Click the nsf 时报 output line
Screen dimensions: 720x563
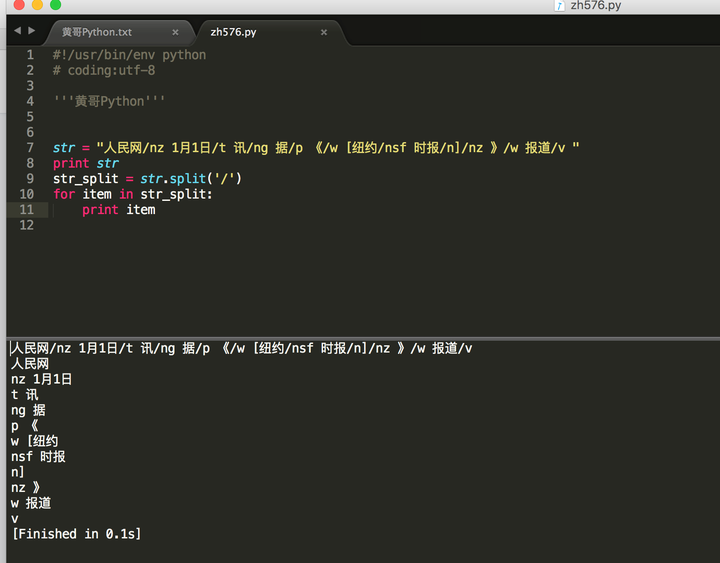click(x=38, y=456)
